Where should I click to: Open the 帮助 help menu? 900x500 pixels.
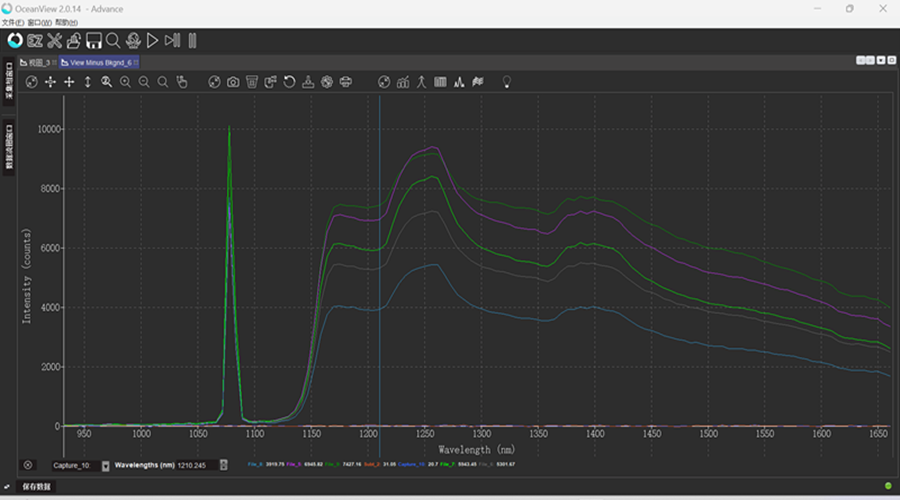[66, 22]
